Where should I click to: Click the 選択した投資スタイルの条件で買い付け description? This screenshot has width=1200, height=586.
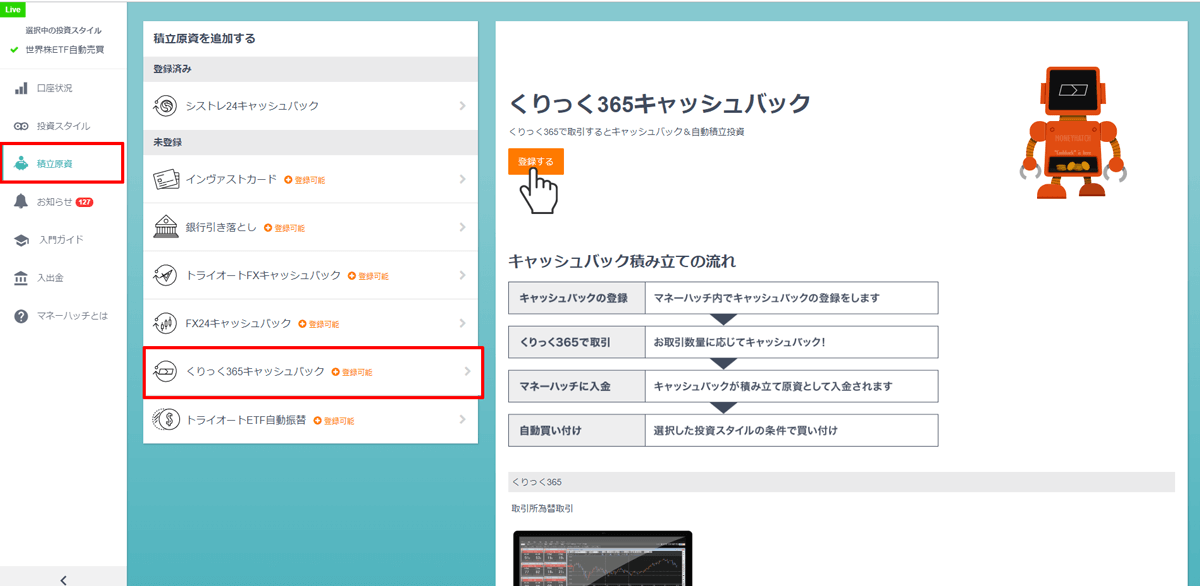746,430
